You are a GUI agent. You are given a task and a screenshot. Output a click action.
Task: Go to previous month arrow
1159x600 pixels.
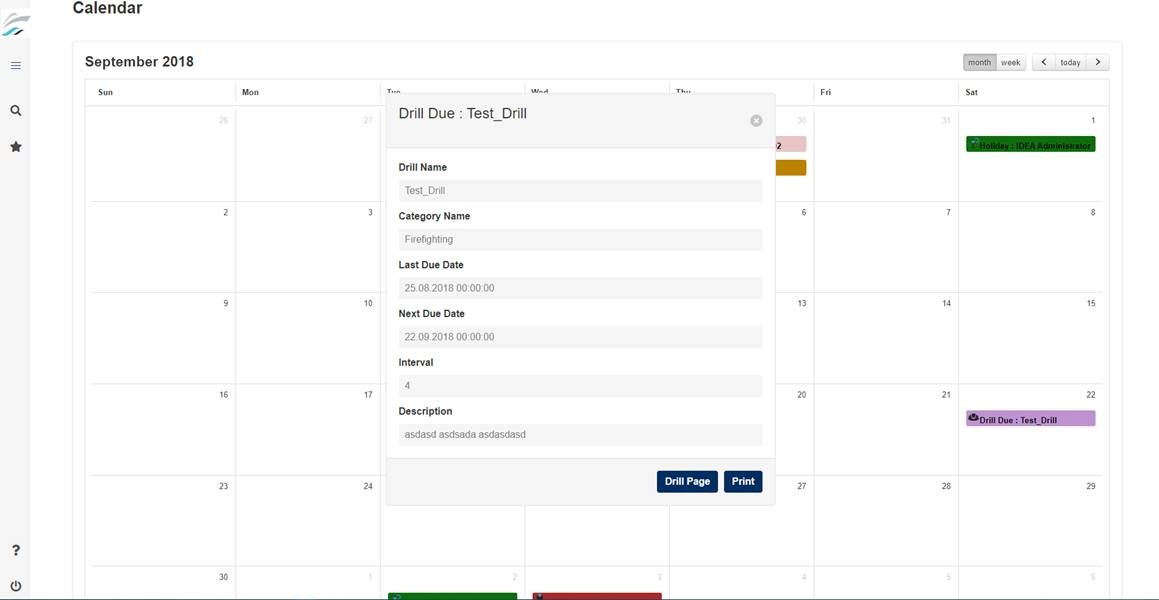pyautogui.click(x=1044, y=63)
